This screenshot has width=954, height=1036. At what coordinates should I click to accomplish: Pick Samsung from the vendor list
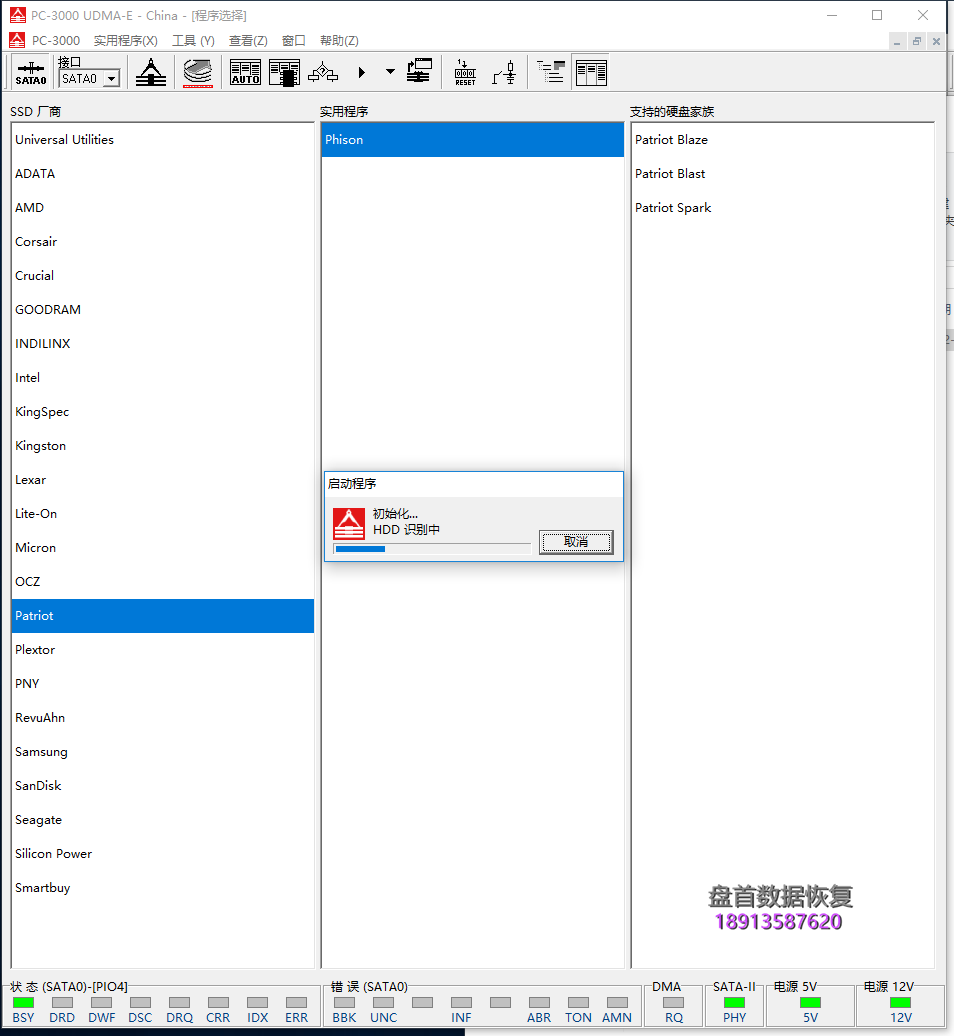pos(163,752)
